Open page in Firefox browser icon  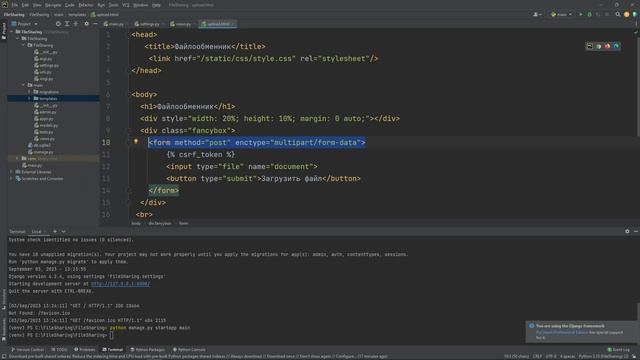tap(607, 46)
